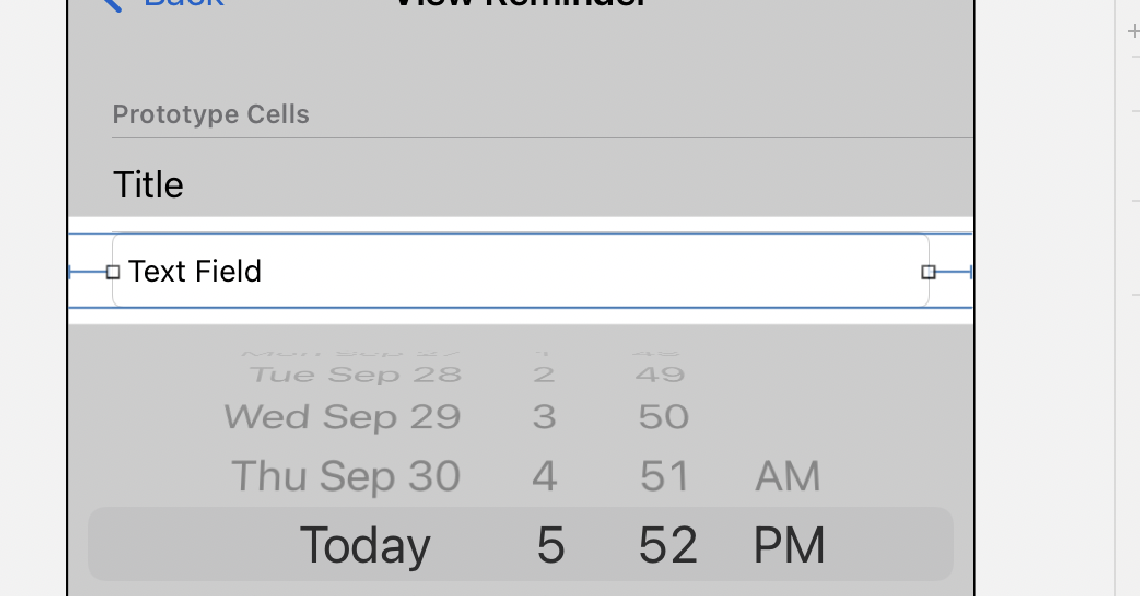This screenshot has width=1140, height=596.
Task: Select the Title label
Action: pyautogui.click(x=148, y=185)
